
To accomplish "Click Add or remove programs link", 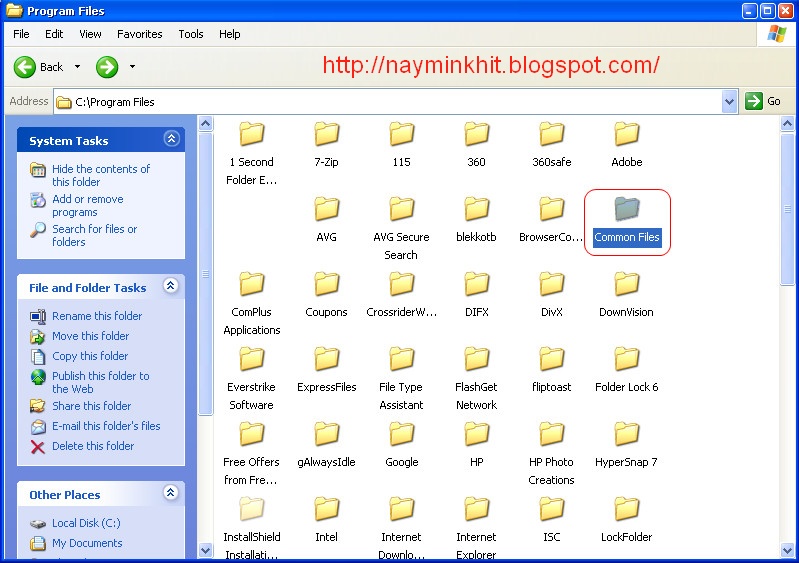I will point(88,205).
